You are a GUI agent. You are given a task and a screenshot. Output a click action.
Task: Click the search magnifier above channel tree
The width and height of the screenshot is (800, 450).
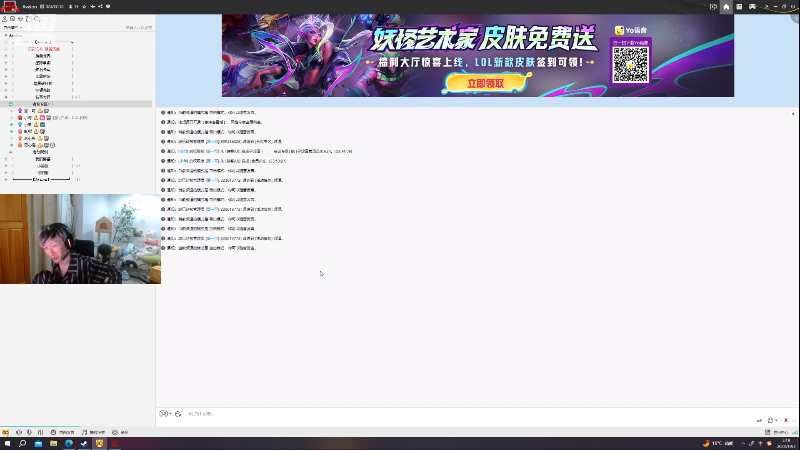(x=37, y=19)
